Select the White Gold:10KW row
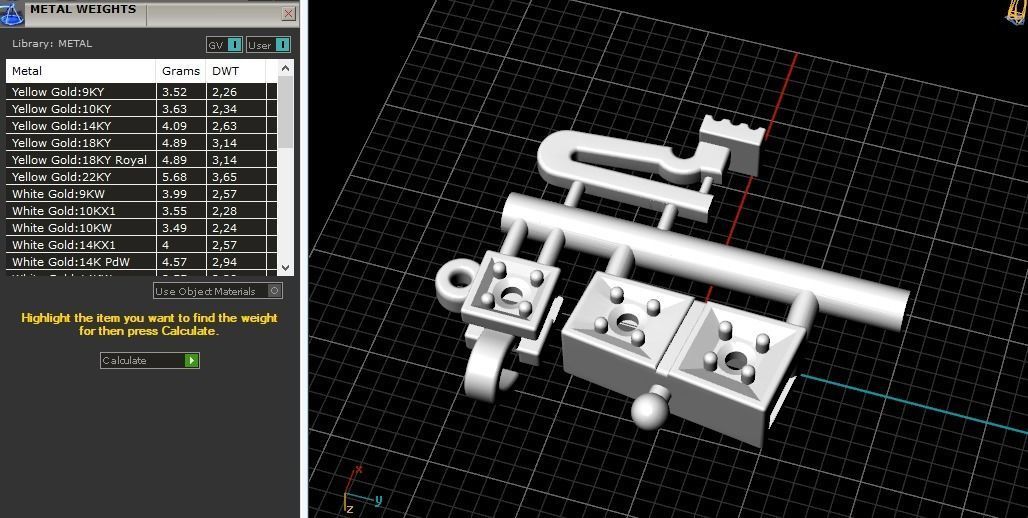Screen dimensions: 1028x518 point(142,228)
